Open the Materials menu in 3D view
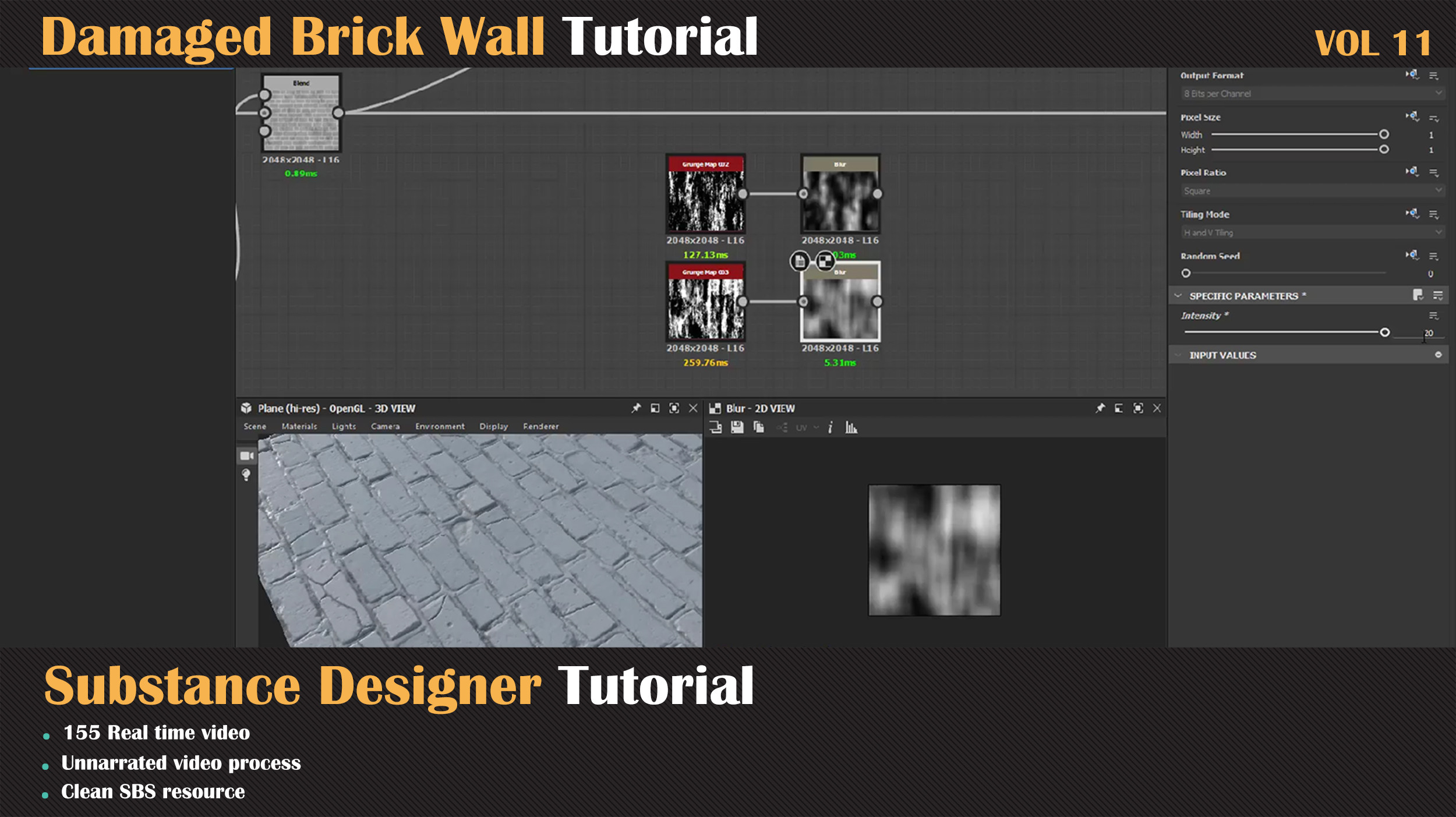The image size is (1456, 817). (x=299, y=426)
